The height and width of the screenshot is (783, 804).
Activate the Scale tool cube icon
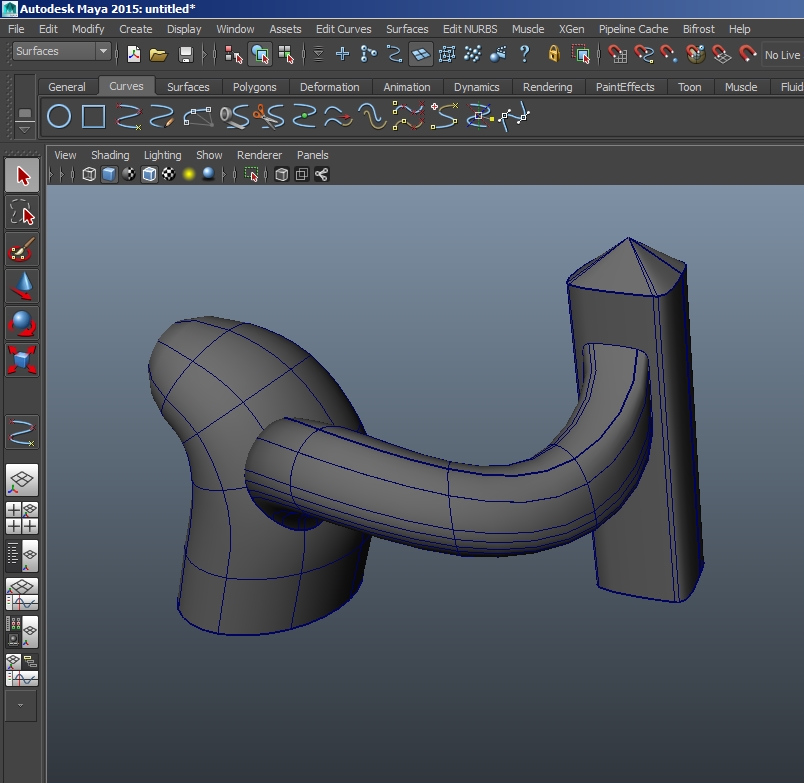pos(22,359)
